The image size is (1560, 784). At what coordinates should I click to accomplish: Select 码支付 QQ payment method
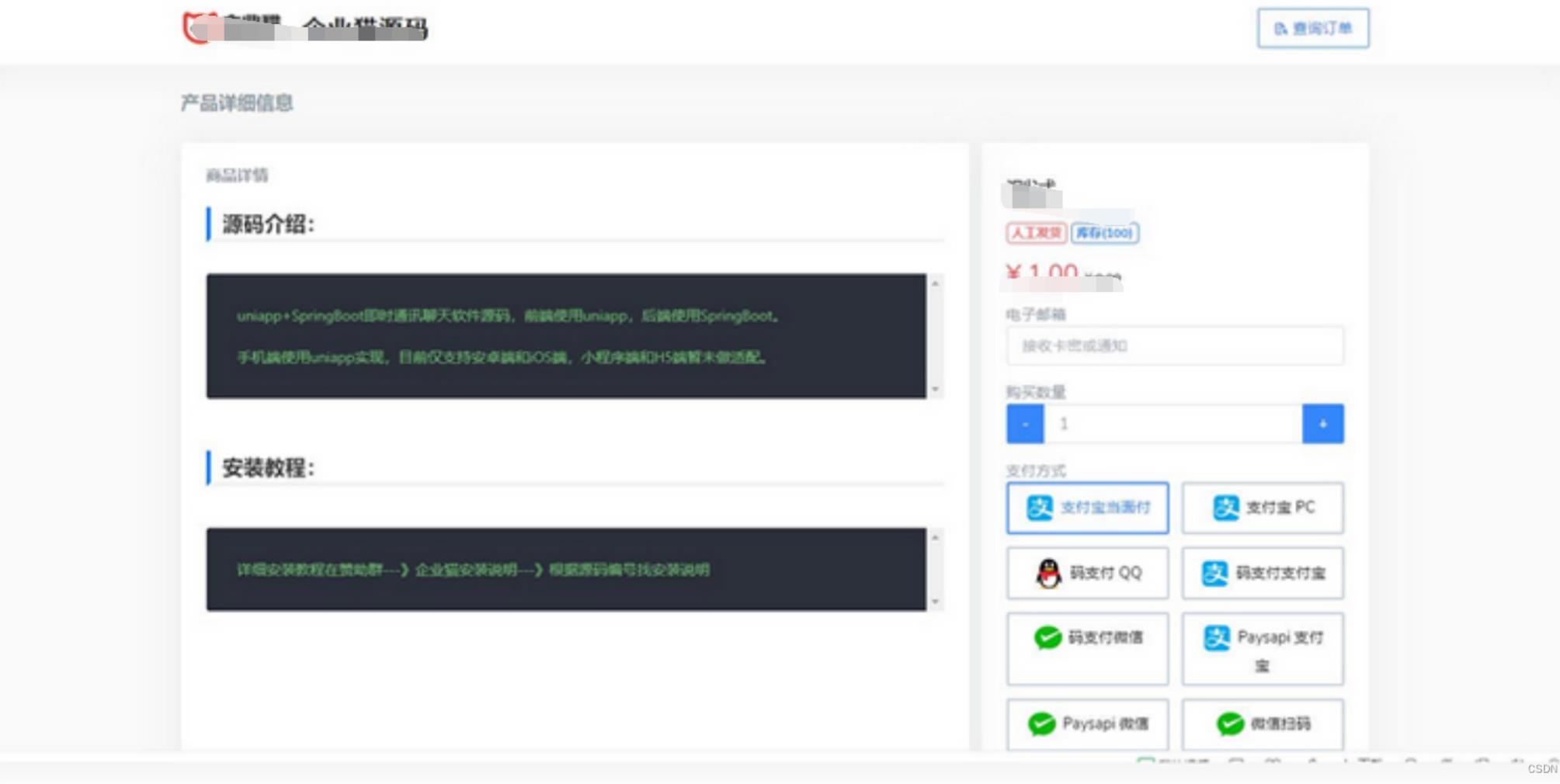point(1087,573)
